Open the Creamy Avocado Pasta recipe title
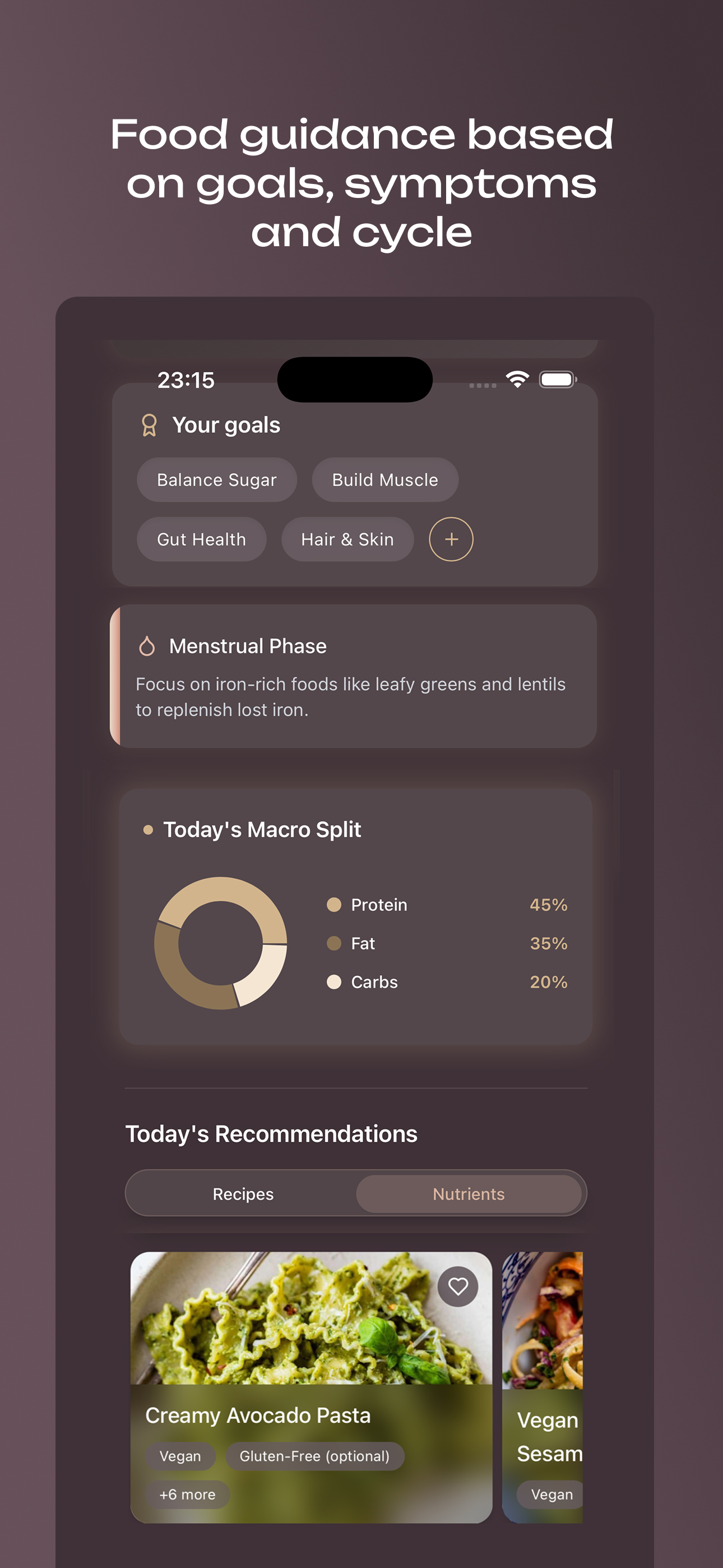723x1568 pixels. 257,1415
